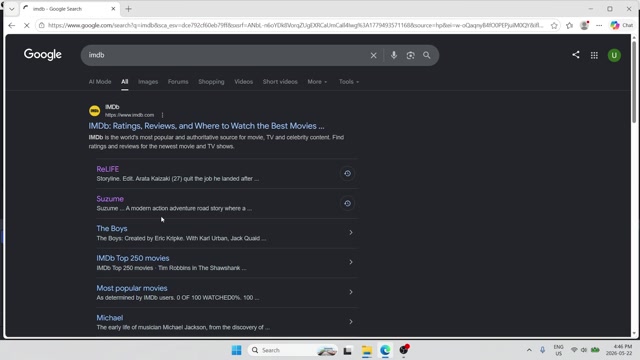Expand The Boys sitelink arrow
The height and width of the screenshot is (360, 640).
pyautogui.click(x=351, y=232)
